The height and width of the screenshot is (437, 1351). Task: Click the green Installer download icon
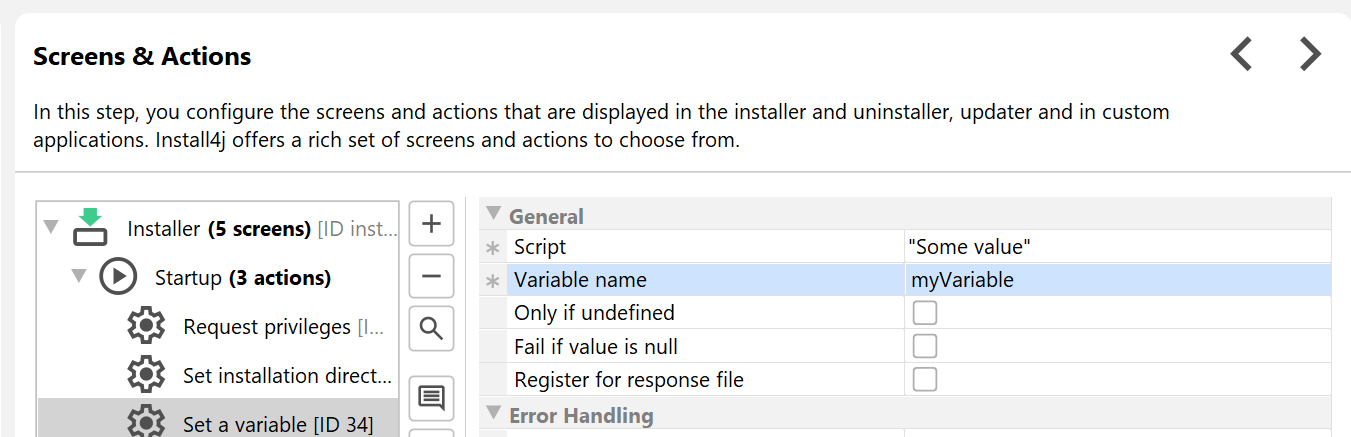90,228
